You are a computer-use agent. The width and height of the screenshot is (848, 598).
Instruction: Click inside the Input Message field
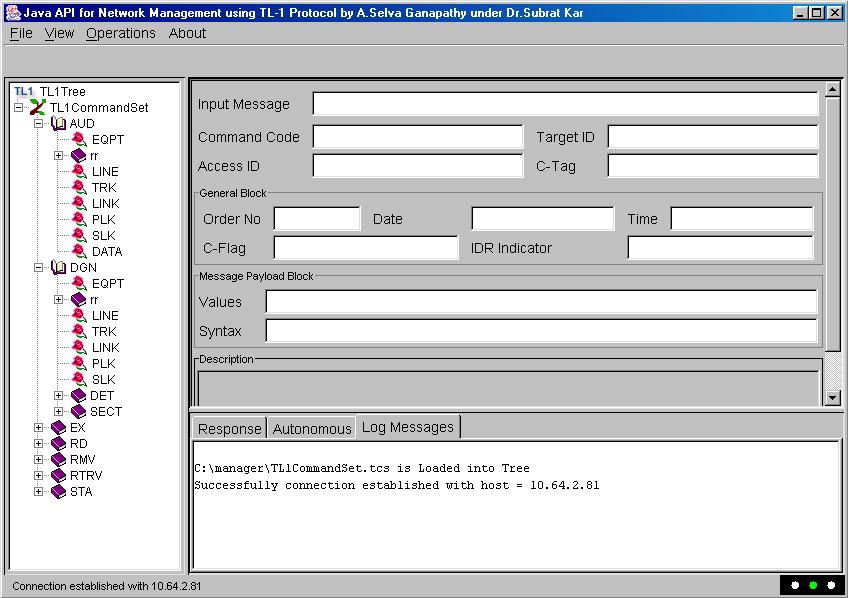pos(565,103)
